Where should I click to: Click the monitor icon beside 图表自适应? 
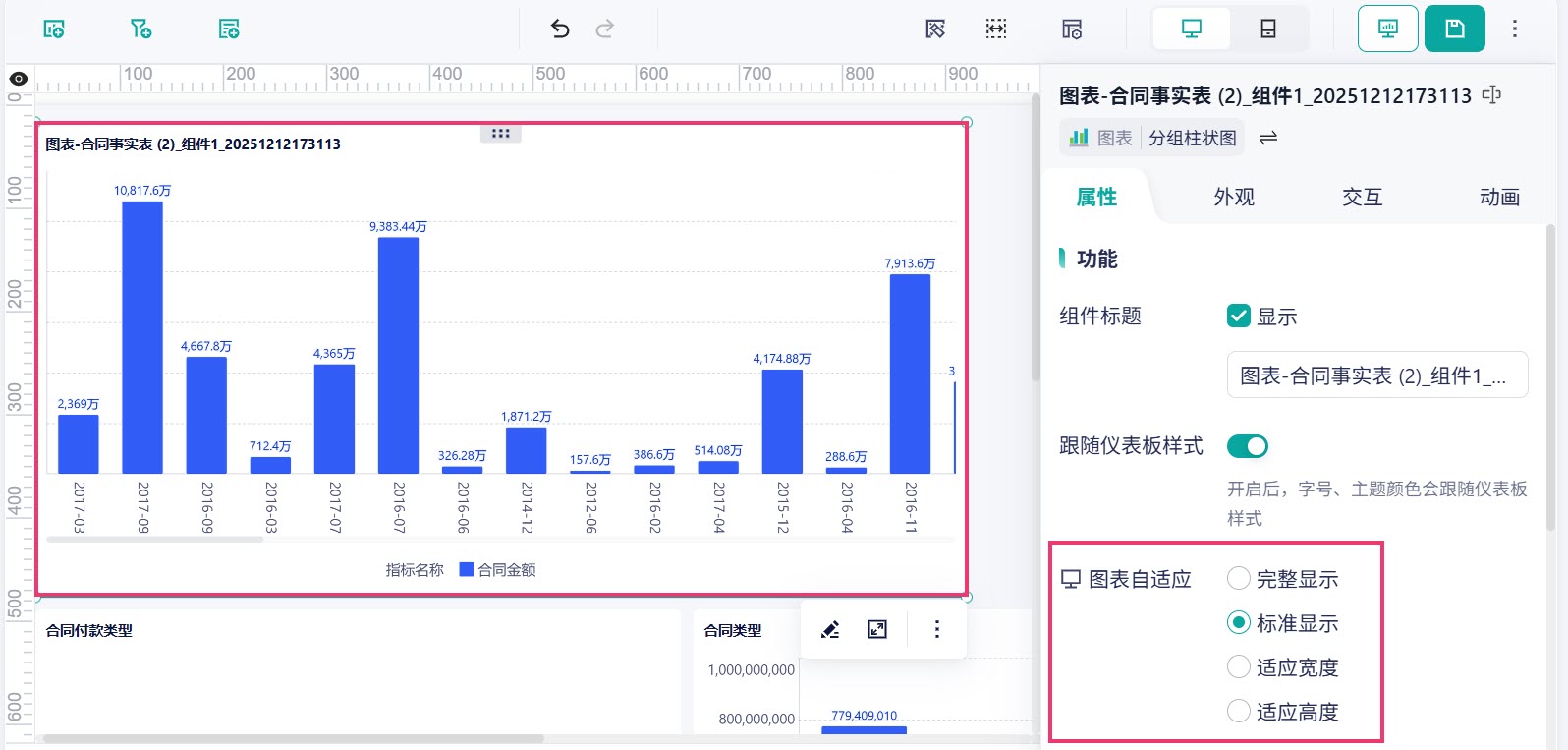(1071, 580)
